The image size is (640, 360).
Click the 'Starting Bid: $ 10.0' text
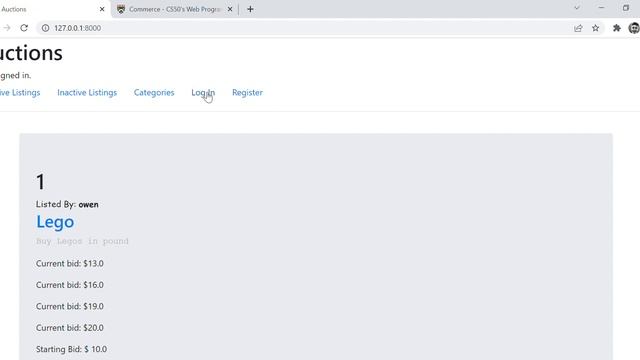[71, 349]
